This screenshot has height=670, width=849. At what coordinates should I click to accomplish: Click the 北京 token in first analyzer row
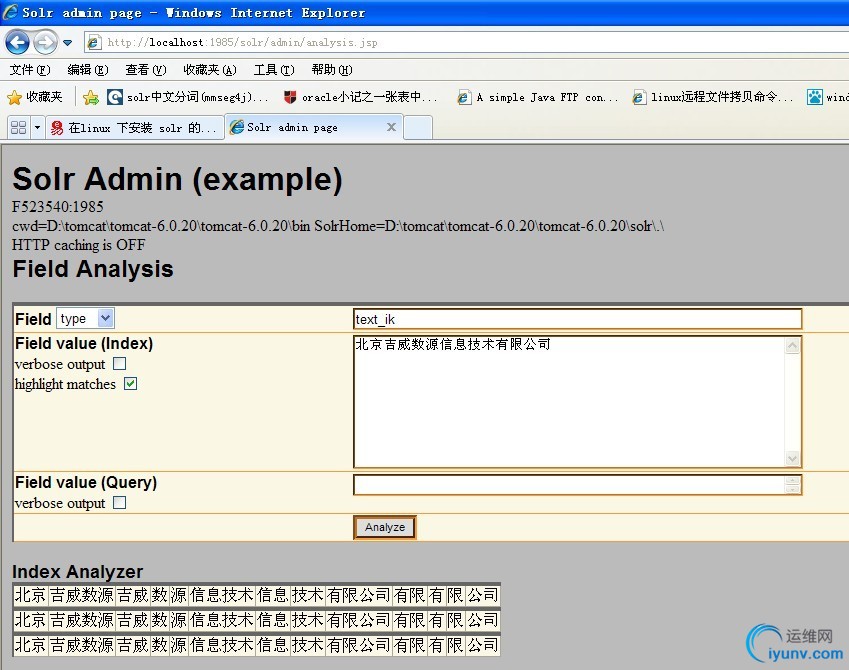(x=30, y=595)
